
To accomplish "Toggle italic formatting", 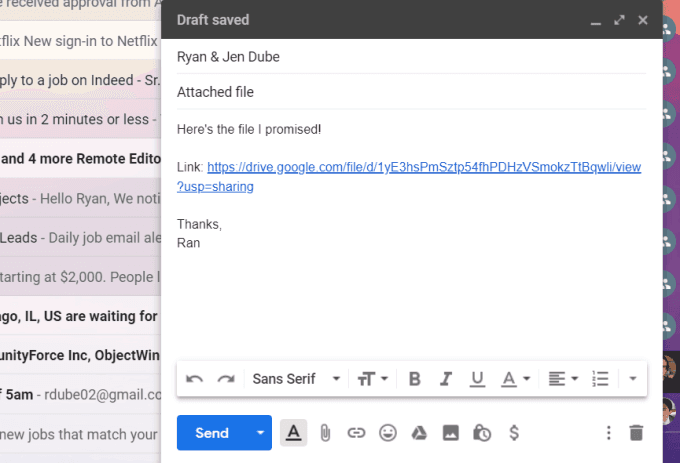I will [x=446, y=379].
